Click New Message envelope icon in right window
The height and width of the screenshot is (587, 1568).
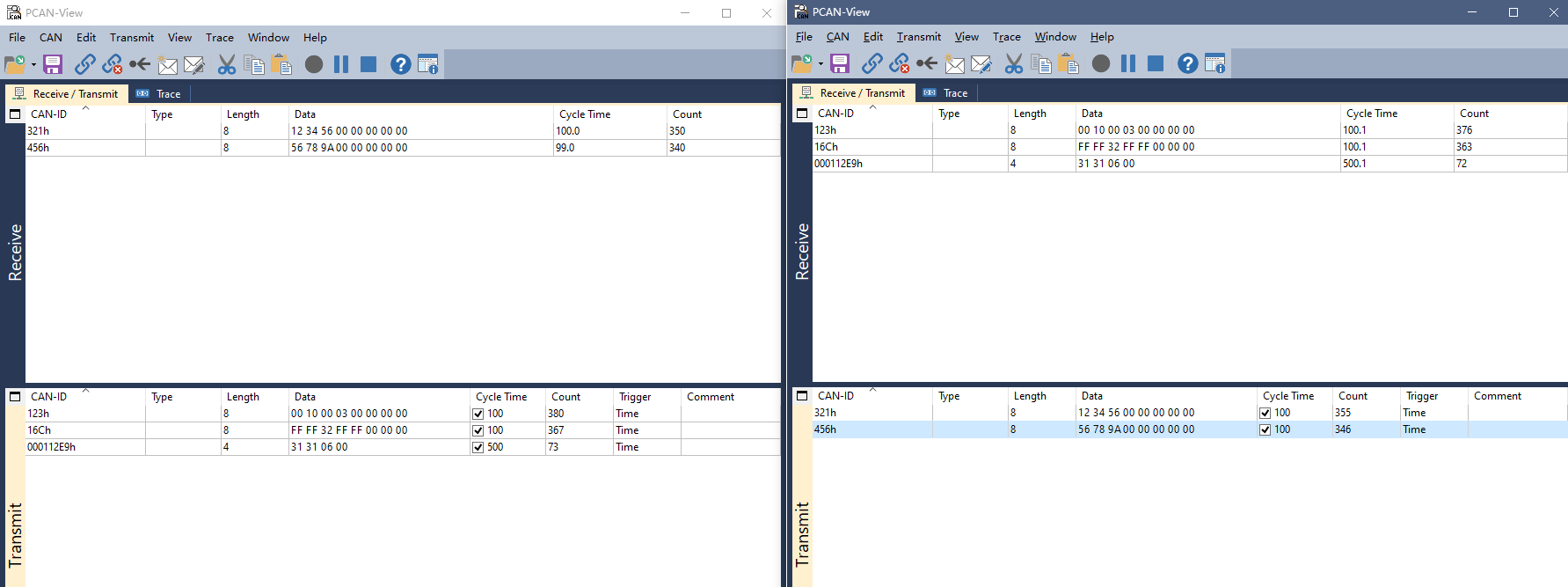click(954, 63)
